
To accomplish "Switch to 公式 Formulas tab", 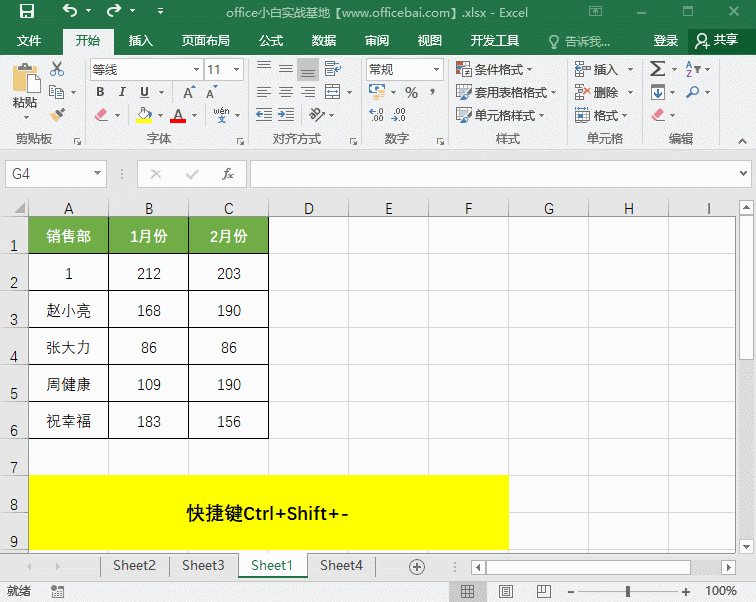I will 271,41.
